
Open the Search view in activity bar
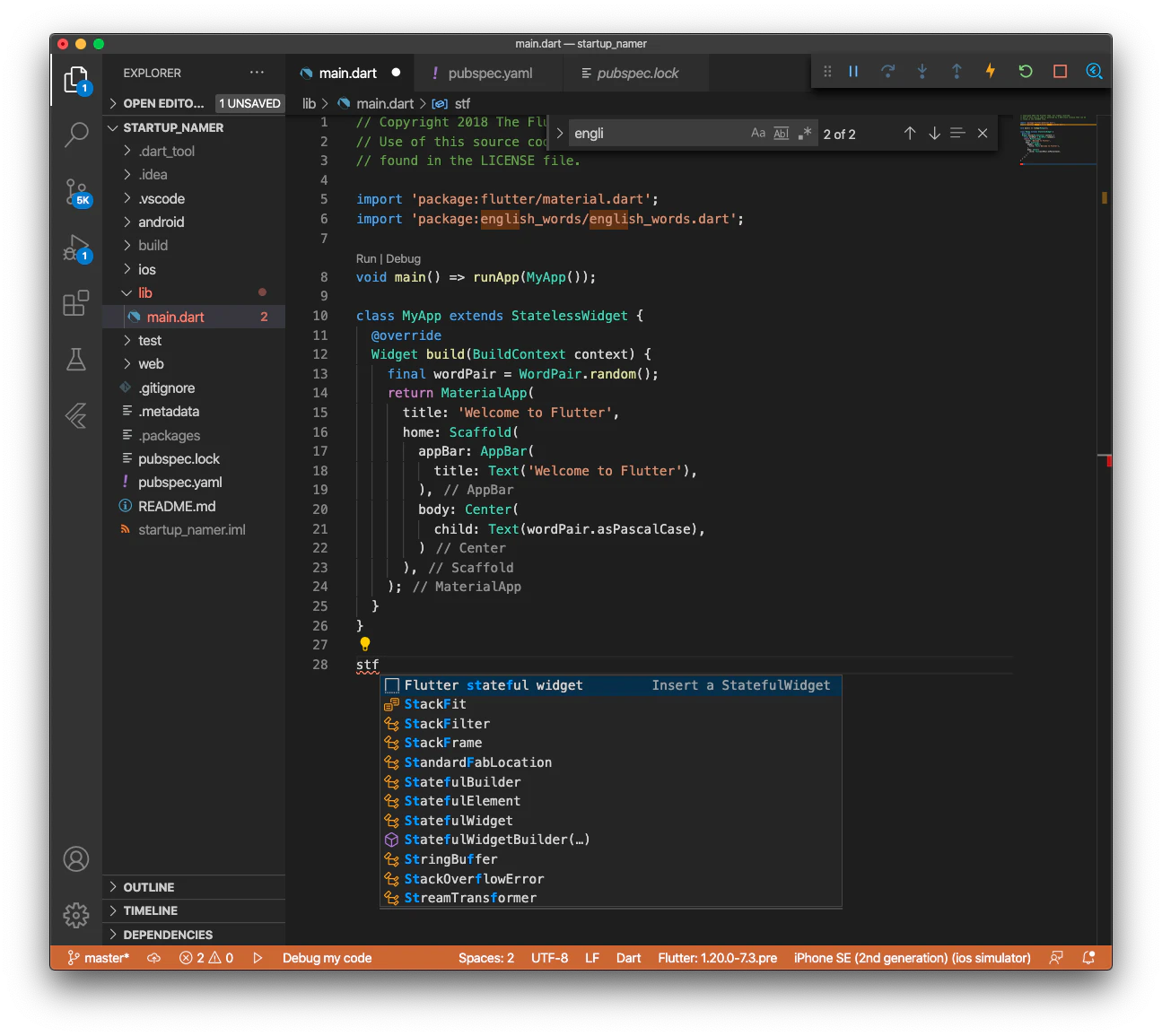tap(76, 135)
